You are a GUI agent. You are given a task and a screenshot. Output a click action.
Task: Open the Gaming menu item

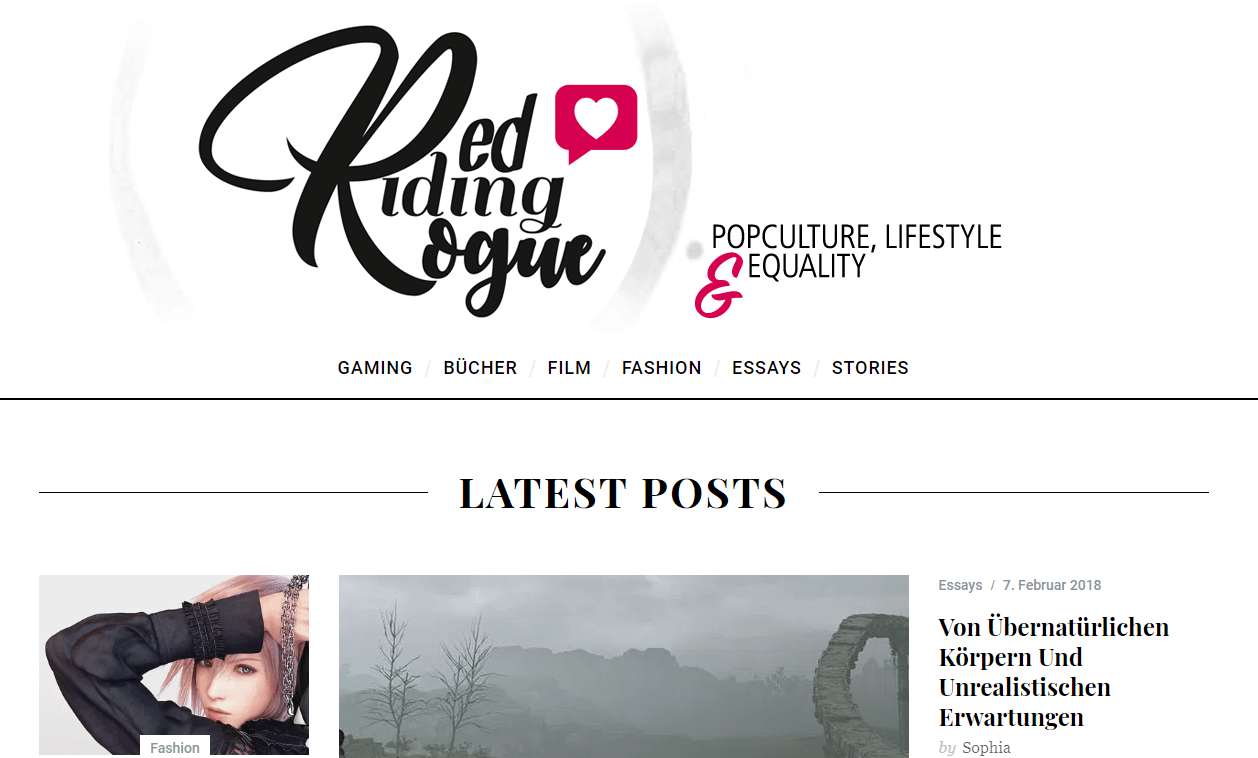pyautogui.click(x=375, y=368)
